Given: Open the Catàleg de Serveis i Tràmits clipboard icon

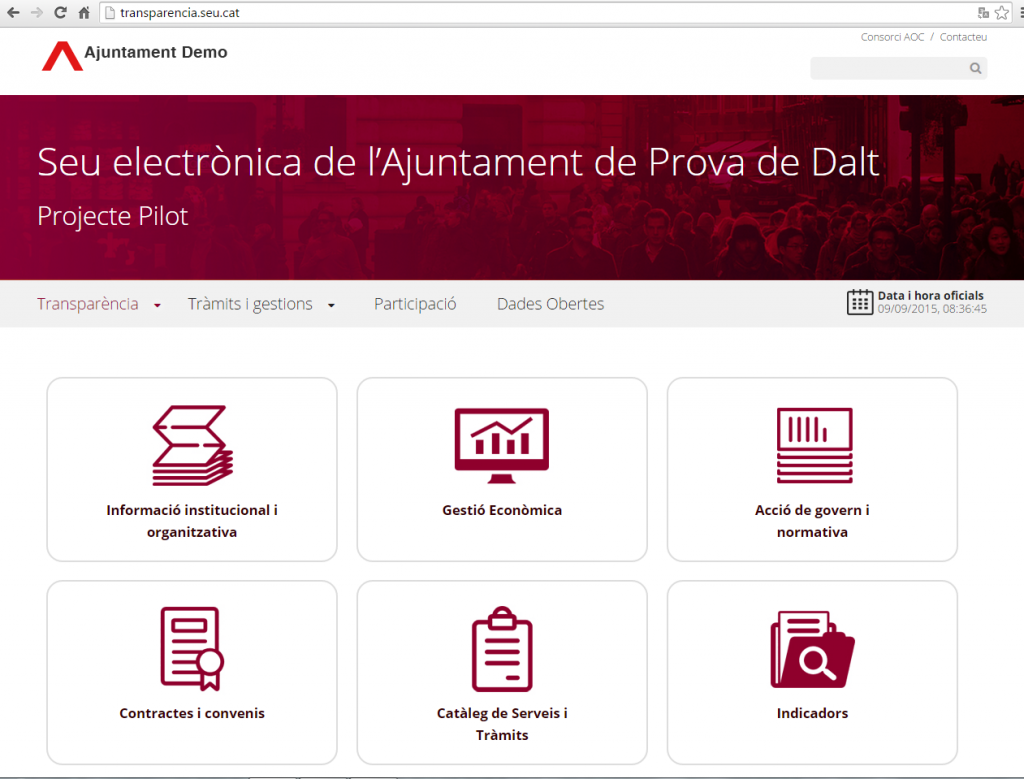Looking at the screenshot, I should coord(501,647).
